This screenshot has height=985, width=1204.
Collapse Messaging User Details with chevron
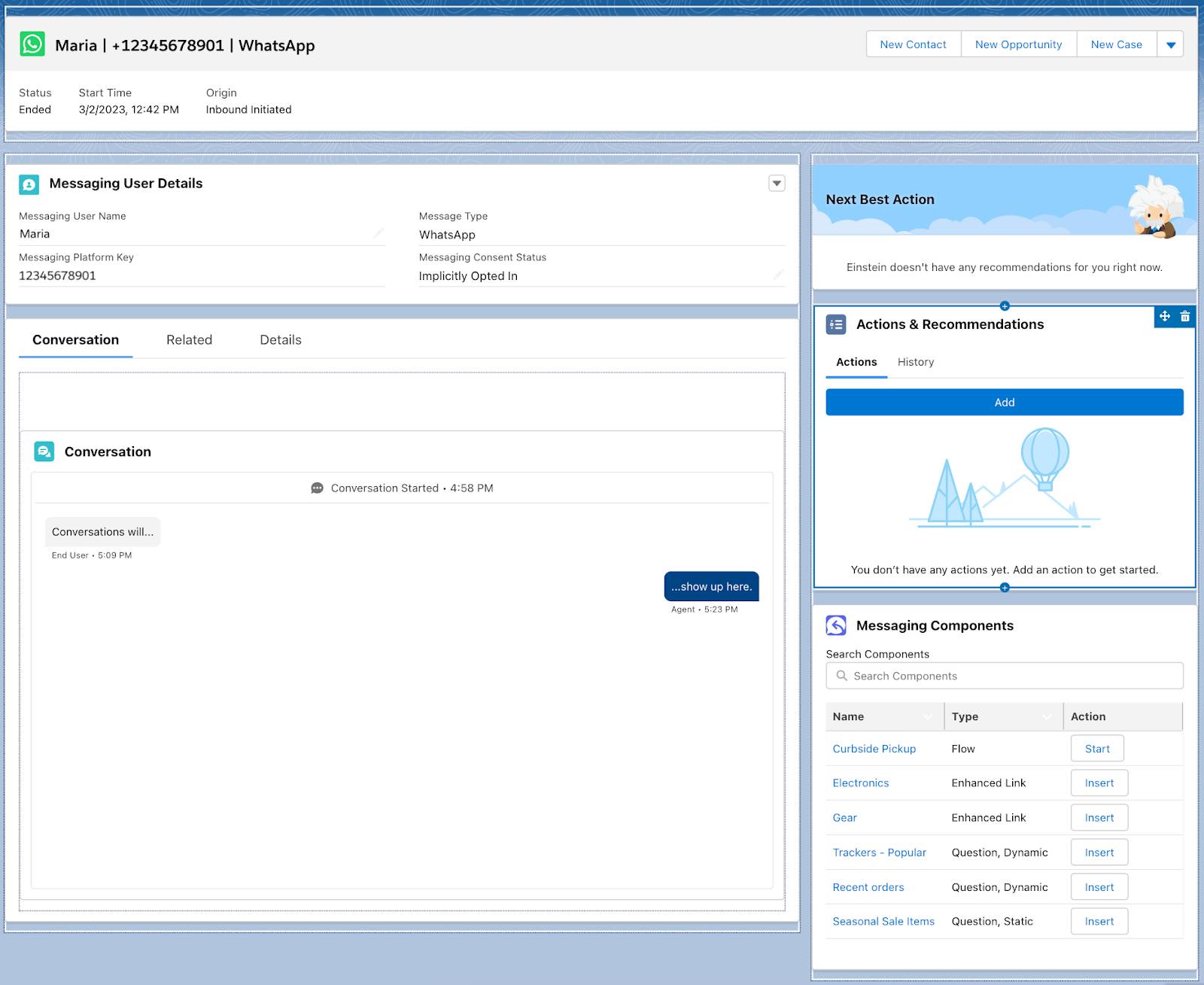(x=776, y=183)
